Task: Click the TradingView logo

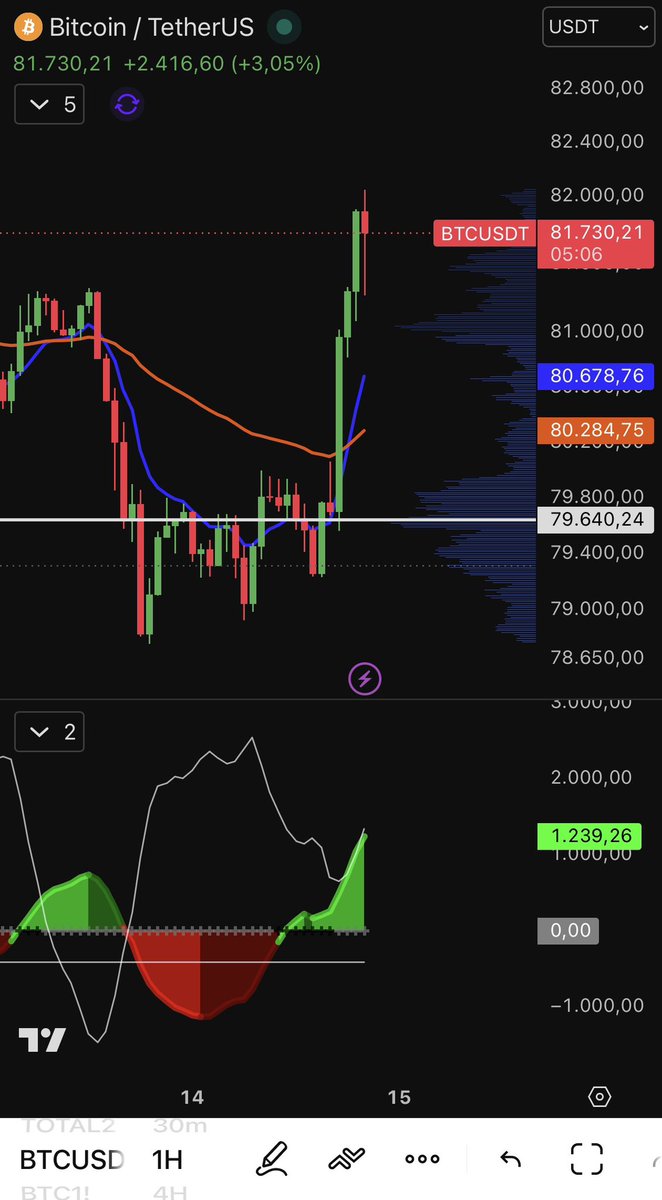Action: click(x=42, y=1040)
